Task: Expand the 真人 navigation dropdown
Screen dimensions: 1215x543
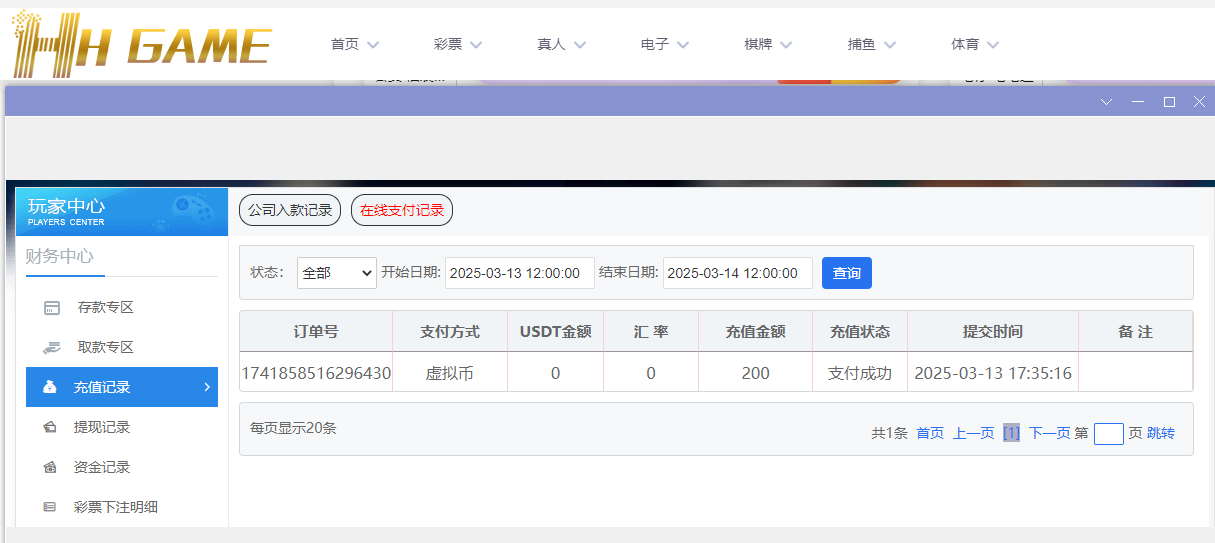Action: [580, 45]
